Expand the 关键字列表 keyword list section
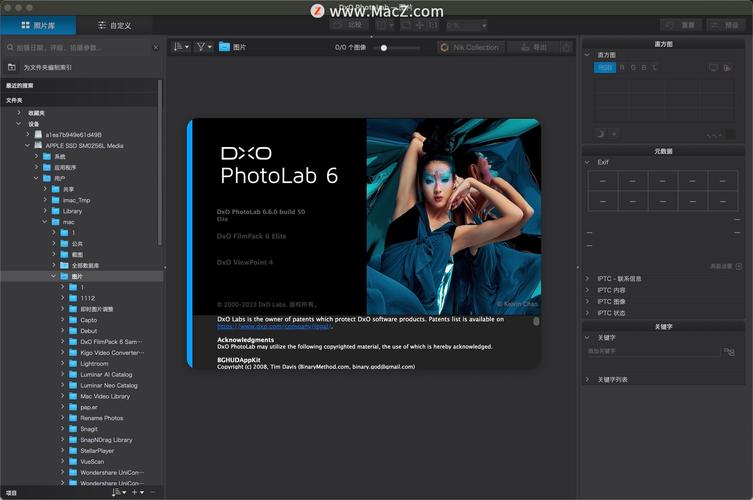This screenshot has height=500, width=753. [x=587, y=379]
